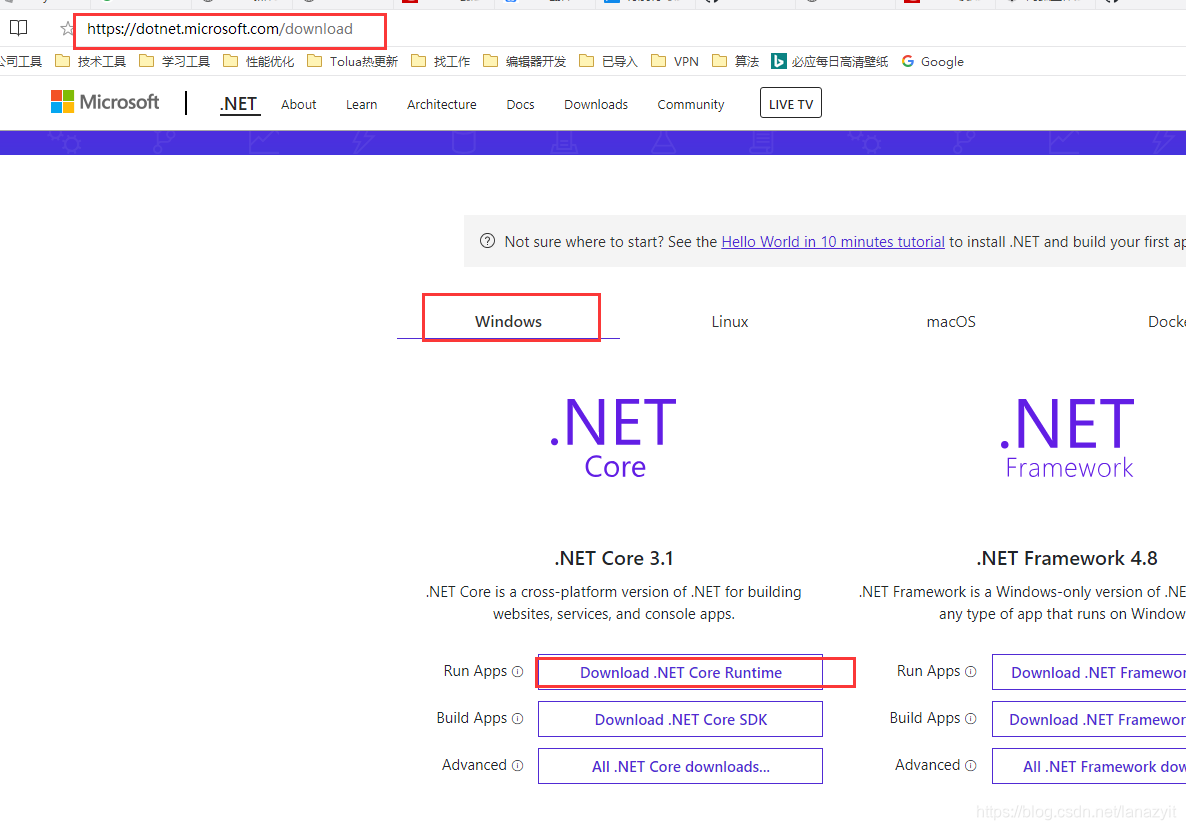Screen dimensions: 1186x830
Task: Open the 找工作 bookmark folder
Action: [x=441, y=61]
